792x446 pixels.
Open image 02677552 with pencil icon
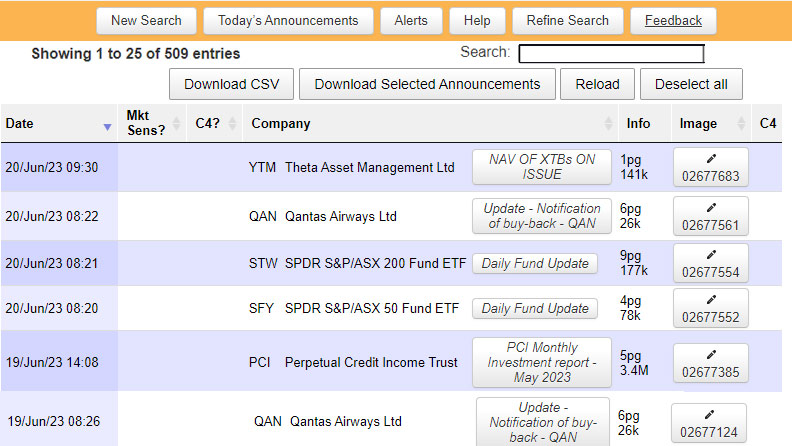710,309
